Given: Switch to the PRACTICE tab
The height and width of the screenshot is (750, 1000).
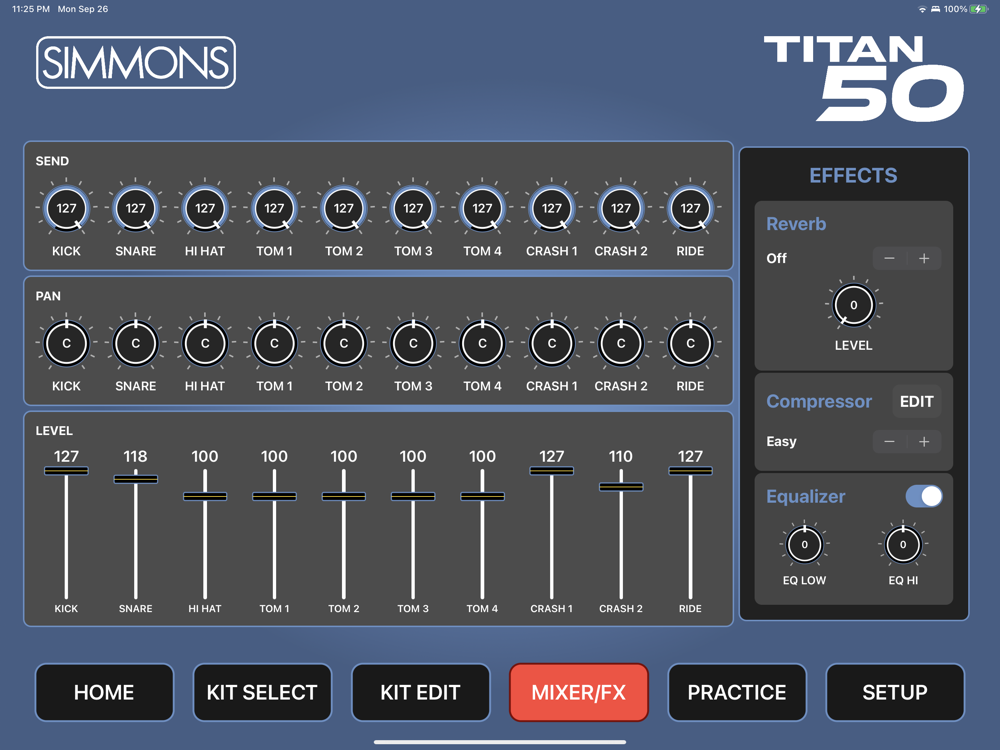Looking at the screenshot, I should click(737, 693).
